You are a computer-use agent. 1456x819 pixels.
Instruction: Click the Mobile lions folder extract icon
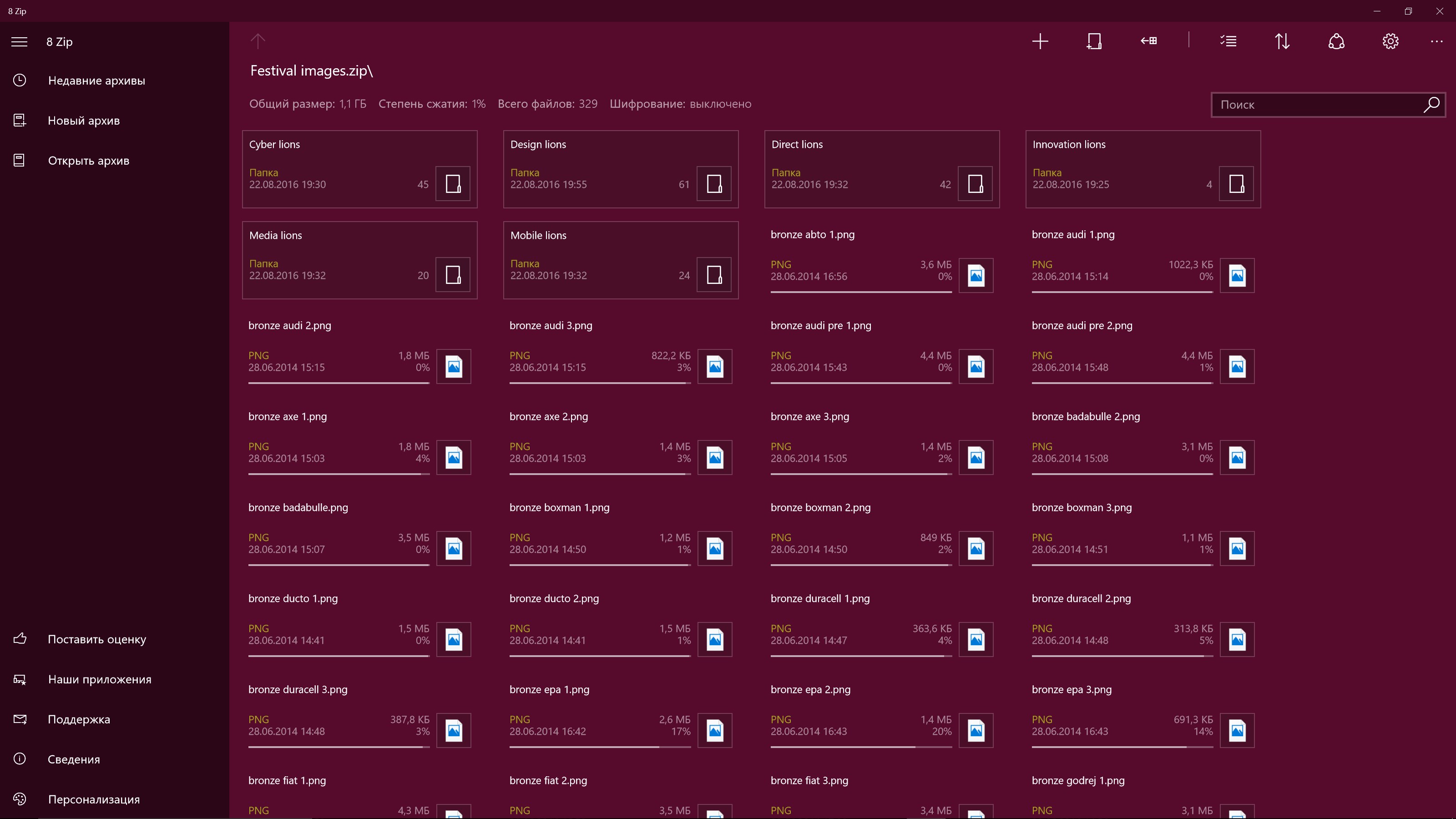coord(714,275)
